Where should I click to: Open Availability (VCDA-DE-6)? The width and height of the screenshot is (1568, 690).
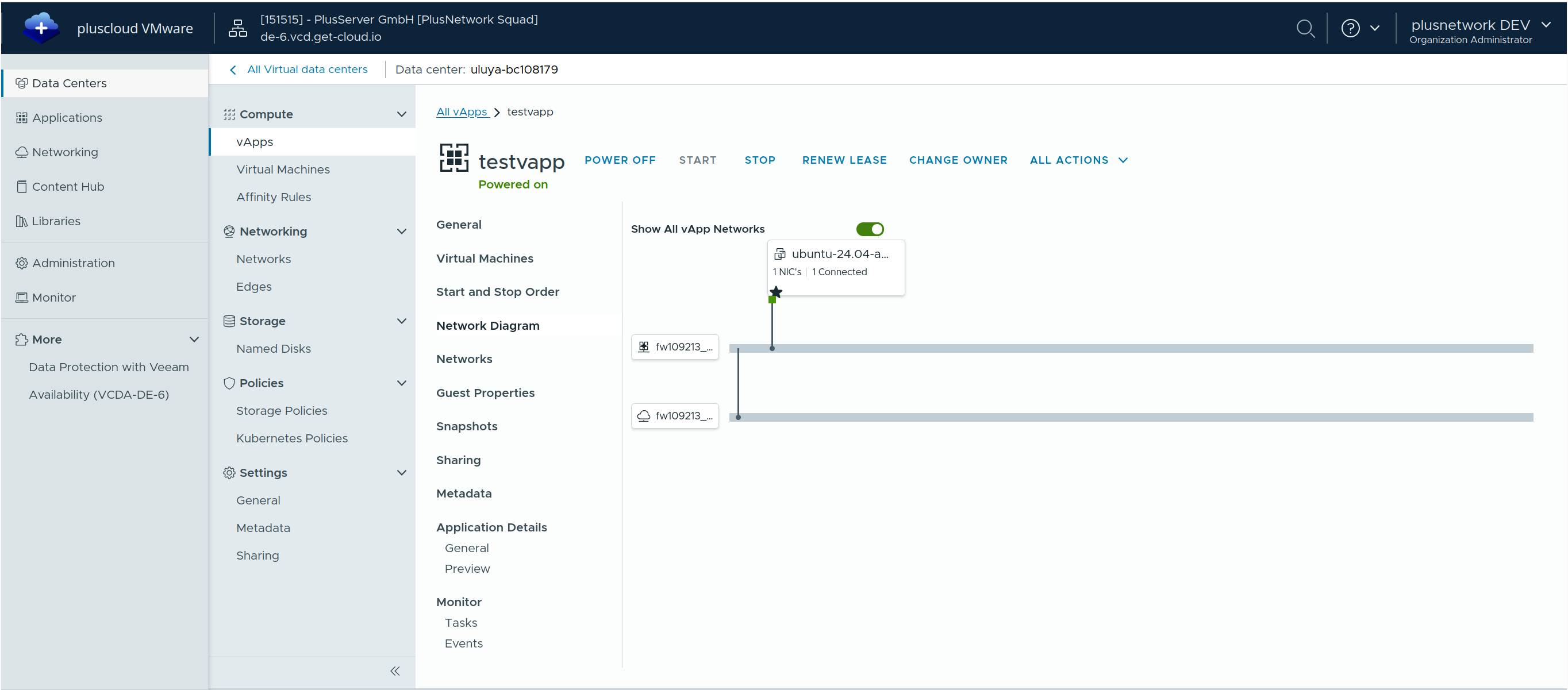coord(99,394)
